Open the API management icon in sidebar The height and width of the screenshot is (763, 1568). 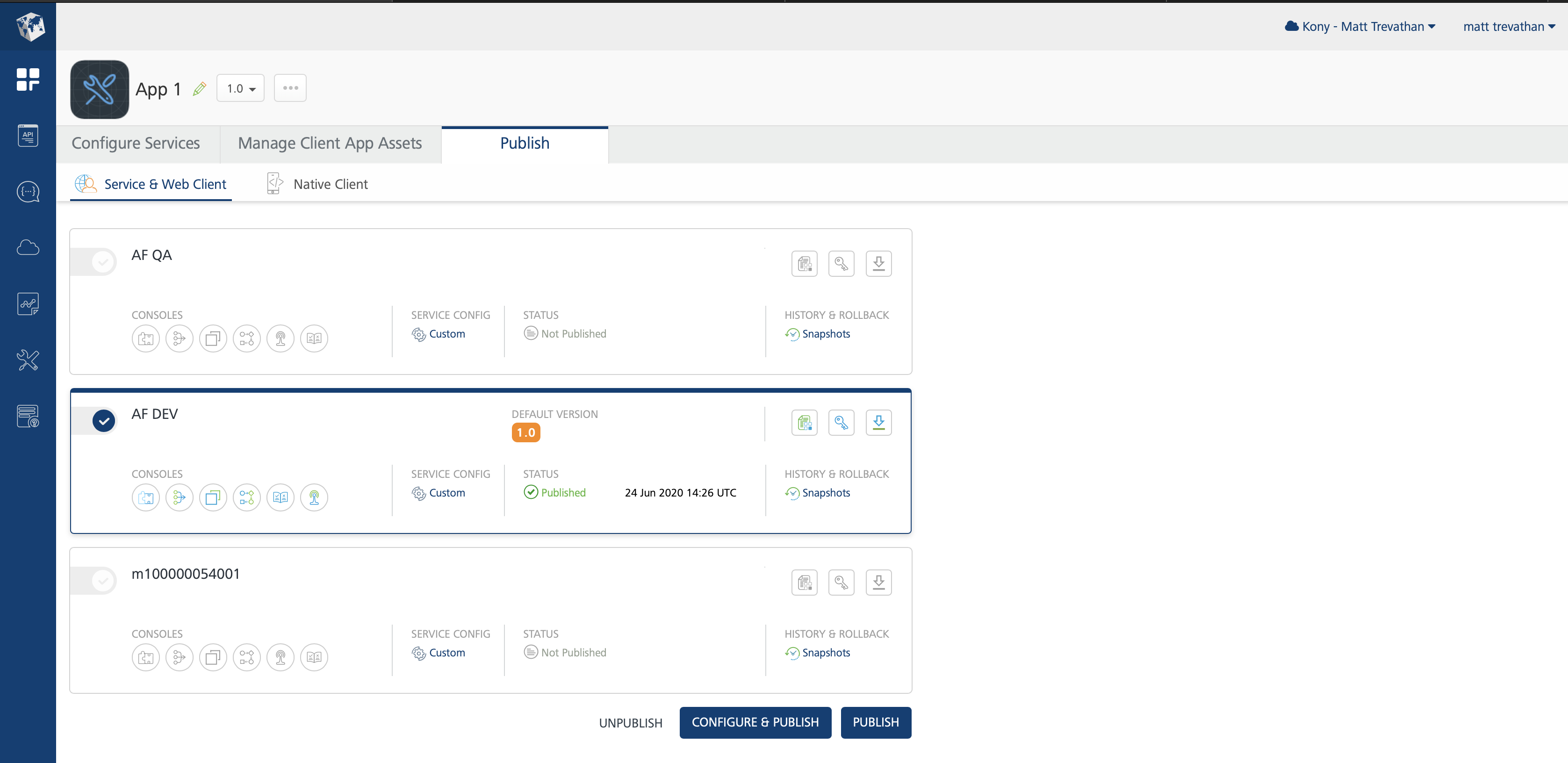coord(28,135)
